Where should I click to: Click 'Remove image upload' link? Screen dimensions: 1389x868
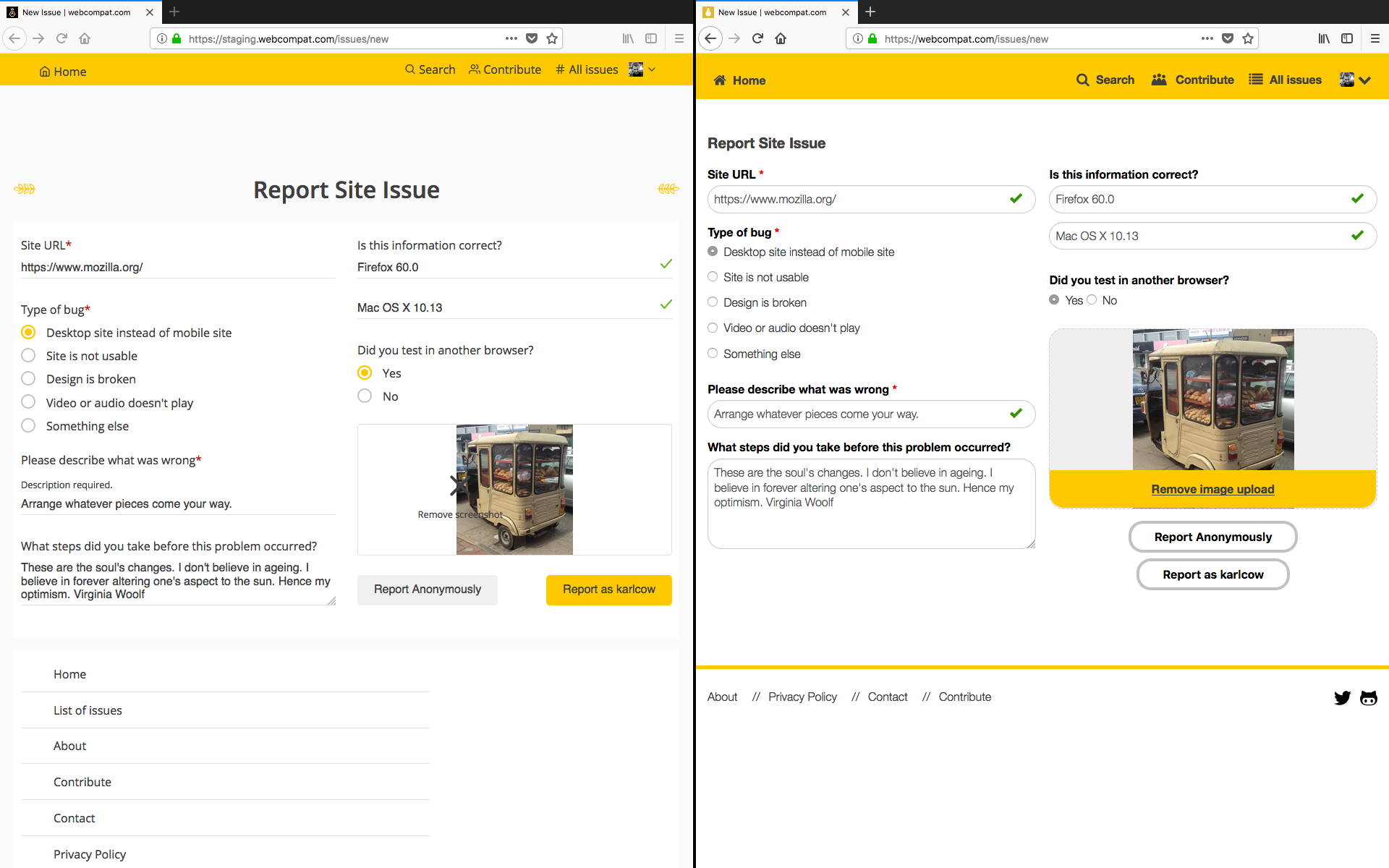pyautogui.click(x=1212, y=489)
